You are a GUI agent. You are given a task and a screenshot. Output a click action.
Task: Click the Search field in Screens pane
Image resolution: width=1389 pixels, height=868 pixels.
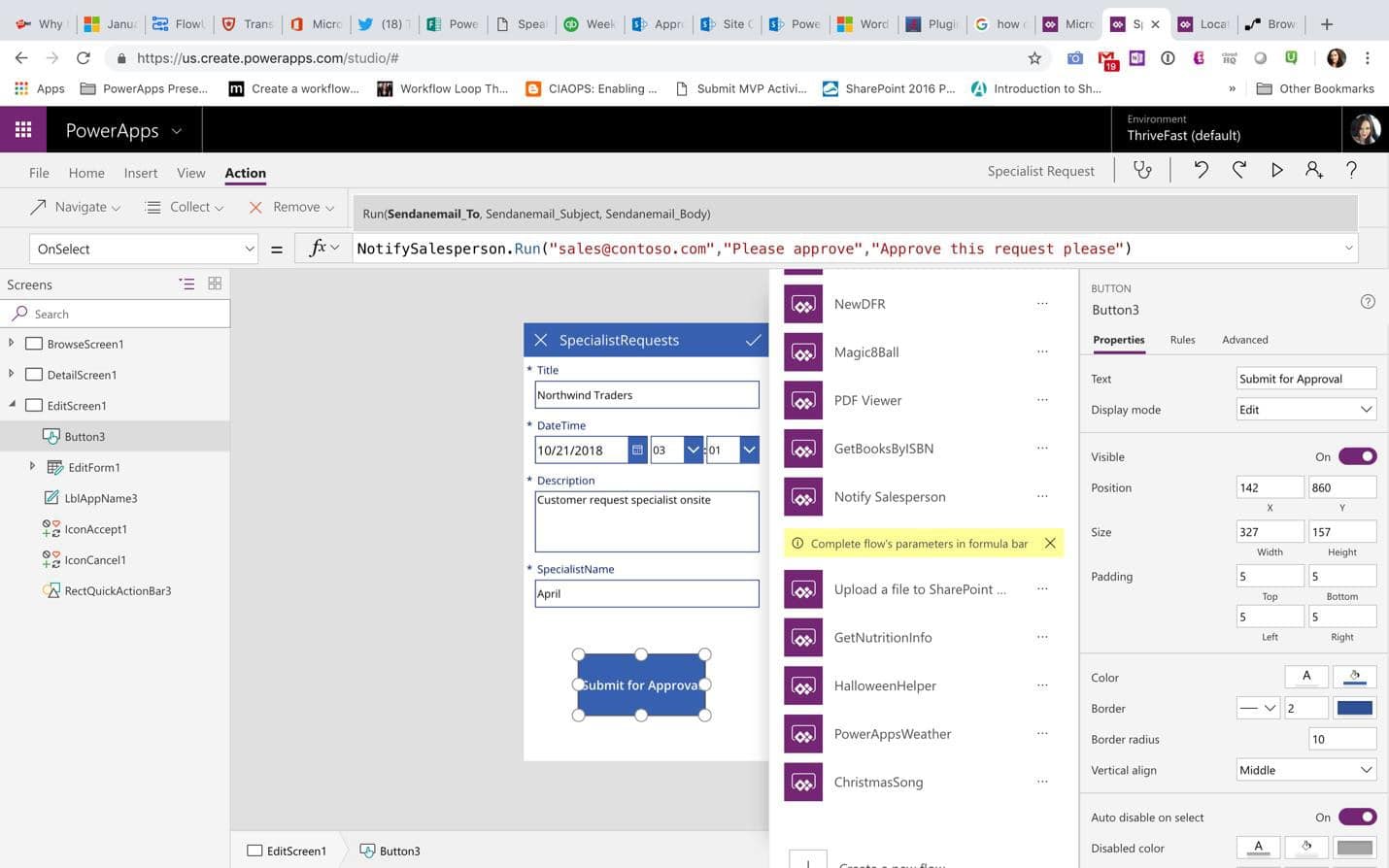(x=115, y=314)
